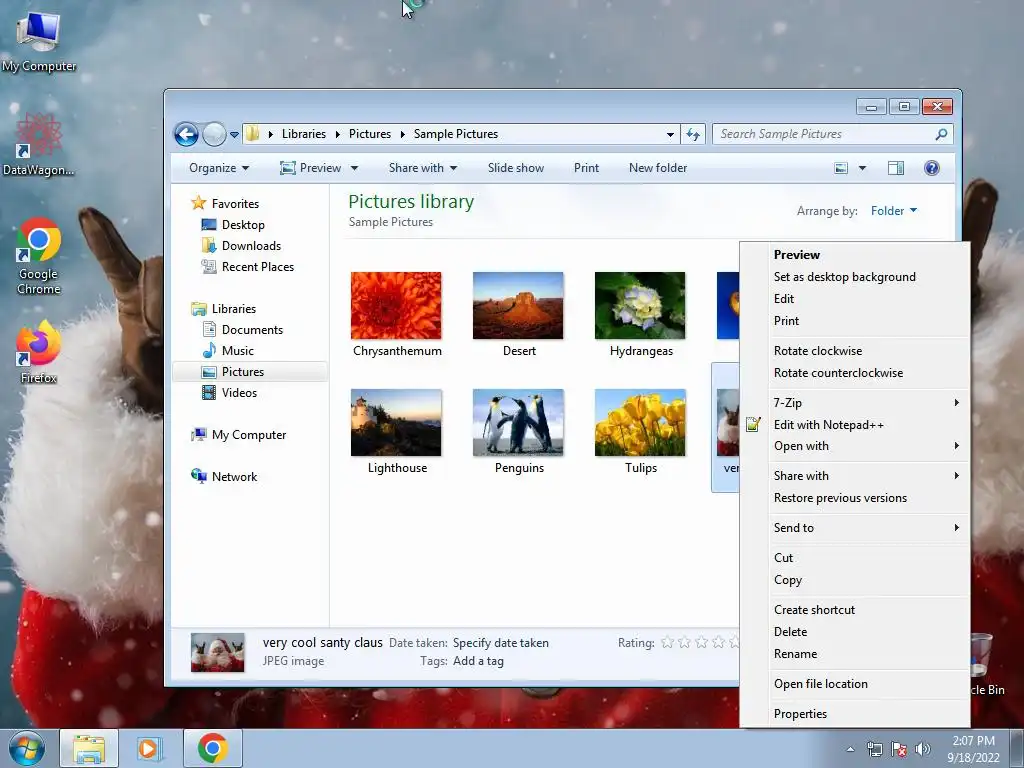
Task: Expand Share with in the context menu
Action: (x=854, y=476)
